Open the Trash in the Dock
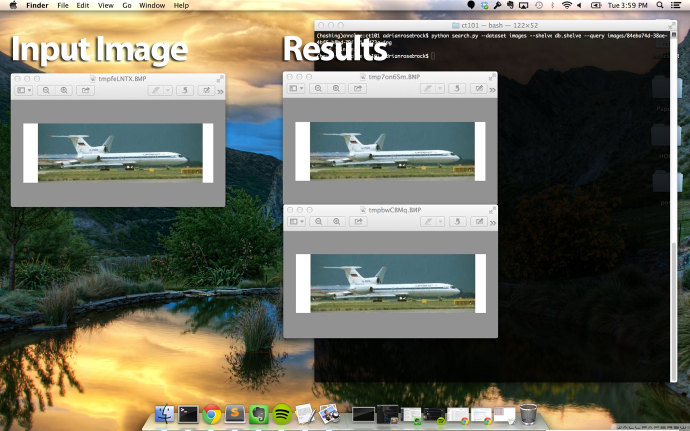 pyautogui.click(x=528, y=414)
